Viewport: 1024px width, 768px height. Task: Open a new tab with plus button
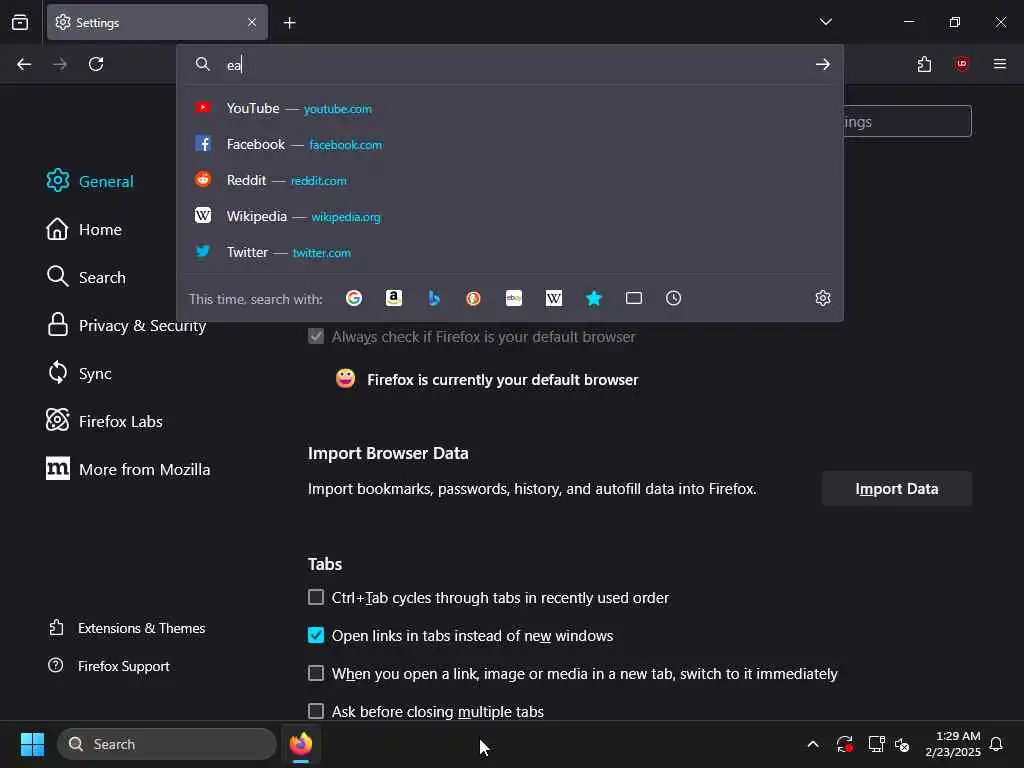tap(290, 23)
